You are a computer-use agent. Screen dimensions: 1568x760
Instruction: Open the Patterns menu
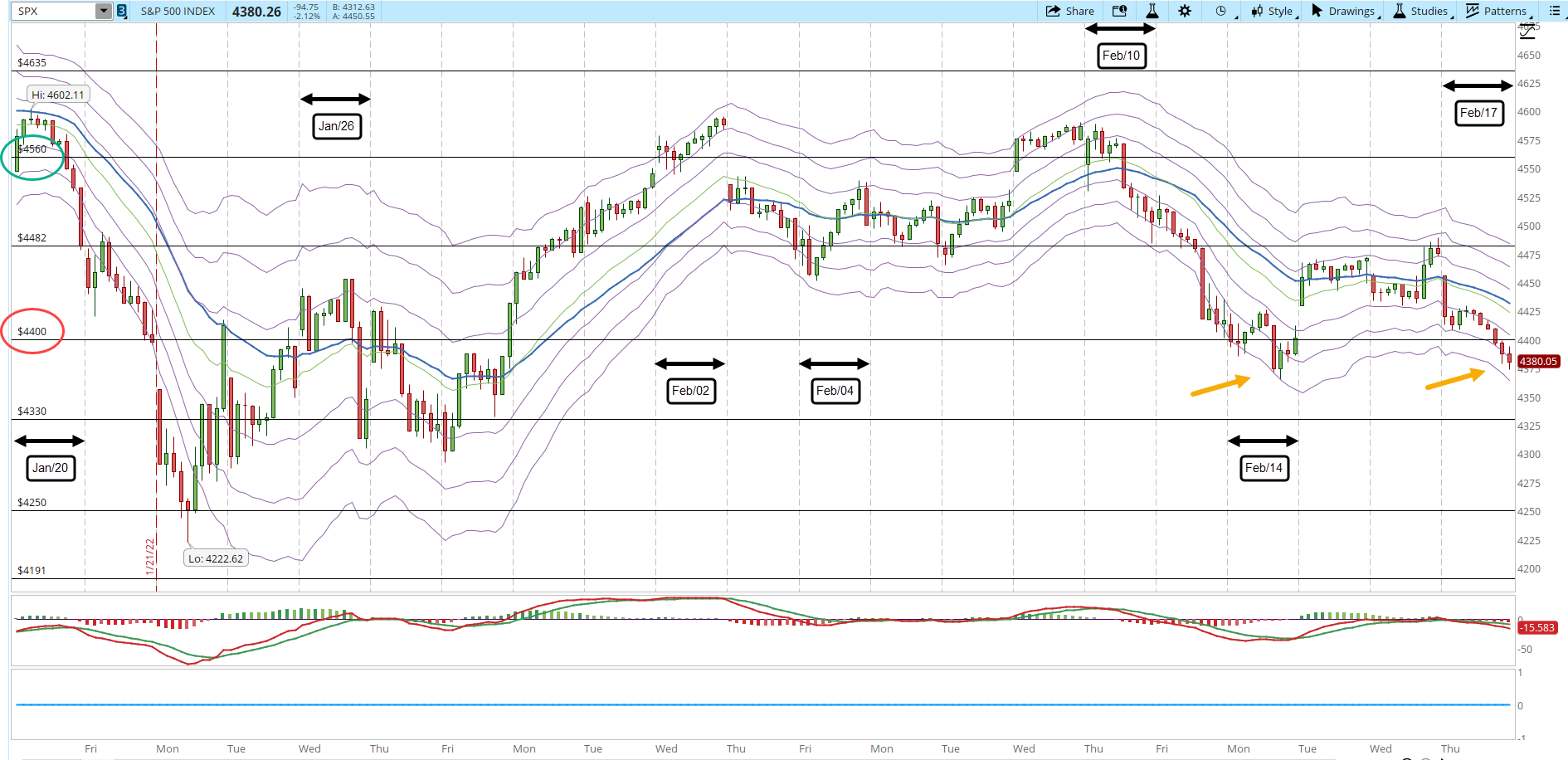click(x=1498, y=11)
